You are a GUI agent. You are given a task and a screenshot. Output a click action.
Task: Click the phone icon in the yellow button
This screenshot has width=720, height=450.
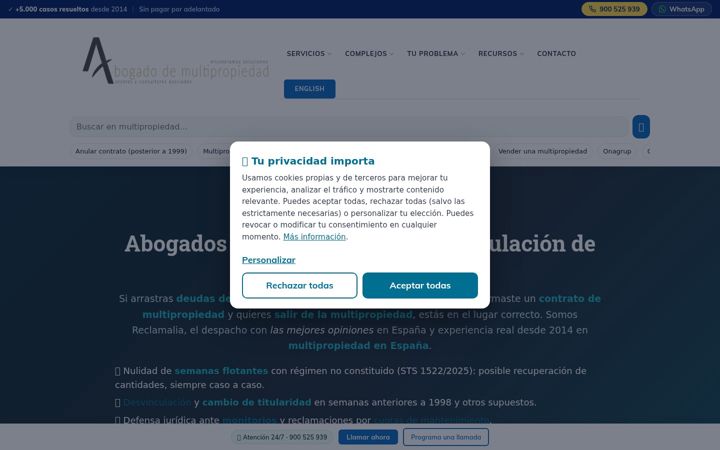tap(592, 9)
